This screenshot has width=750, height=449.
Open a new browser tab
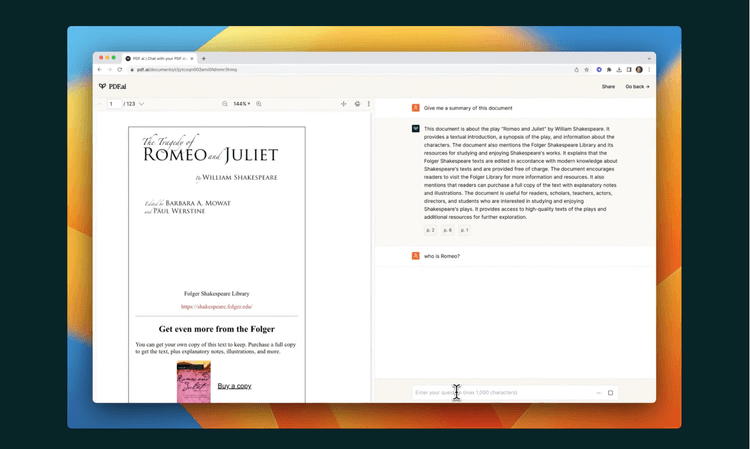point(204,58)
